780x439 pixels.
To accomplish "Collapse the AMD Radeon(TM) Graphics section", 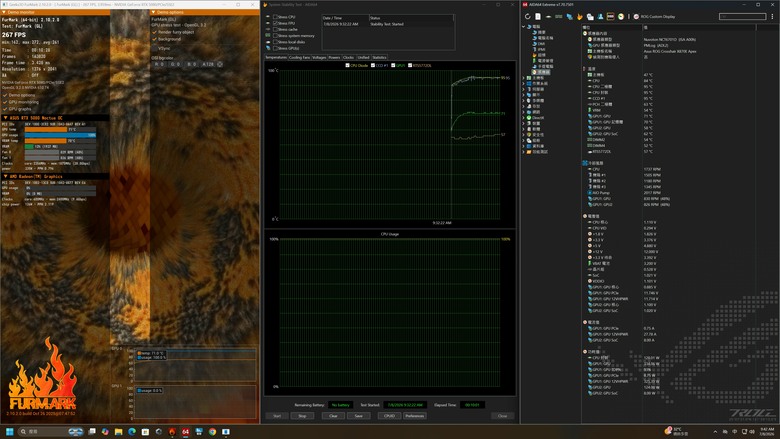I will click(5, 176).
